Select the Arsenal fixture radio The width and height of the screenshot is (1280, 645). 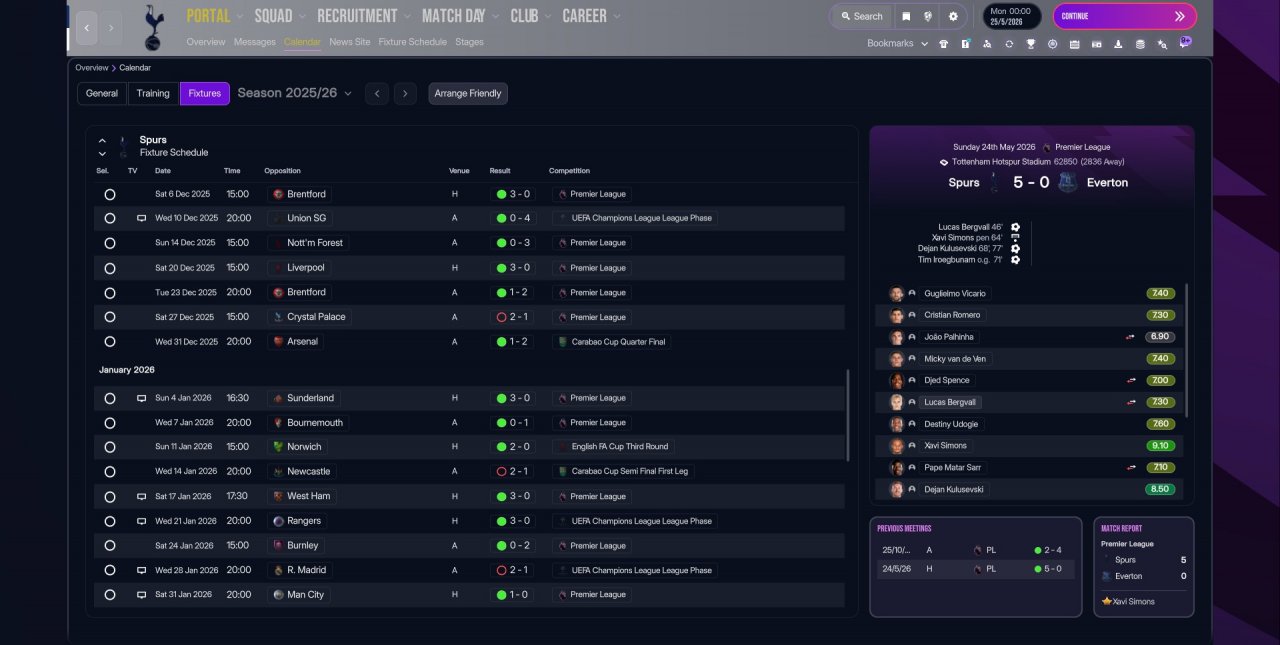pyautogui.click(x=110, y=341)
